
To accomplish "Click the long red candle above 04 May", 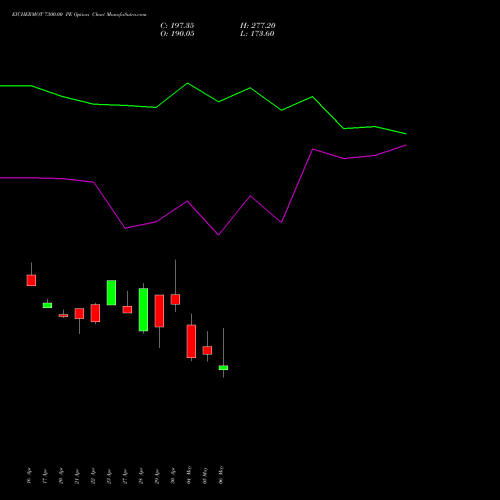I will coord(191,341).
